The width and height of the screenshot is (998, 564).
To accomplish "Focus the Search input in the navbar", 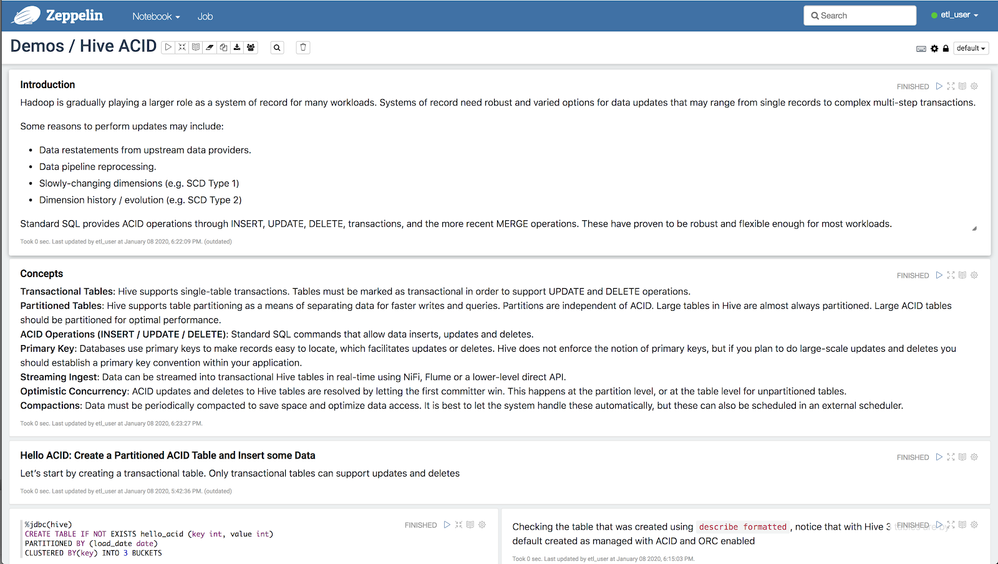I will pyautogui.click(x=860, y=15).
